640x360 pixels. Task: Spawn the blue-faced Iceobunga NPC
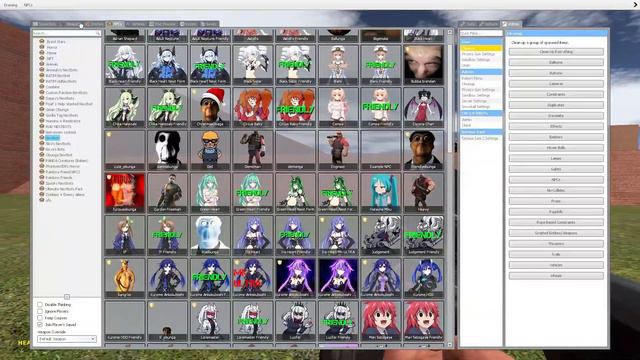point(210,236)
